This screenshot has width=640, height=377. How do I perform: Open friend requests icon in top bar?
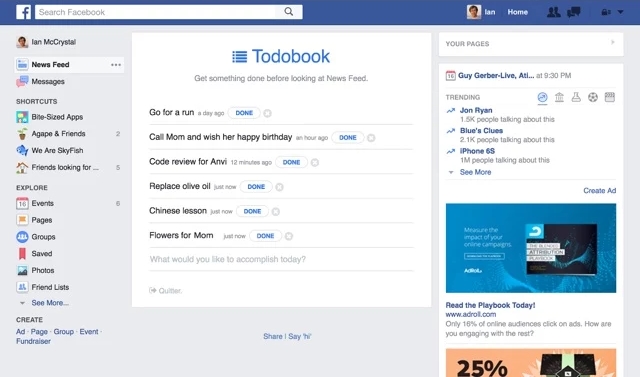pos(553,12)
